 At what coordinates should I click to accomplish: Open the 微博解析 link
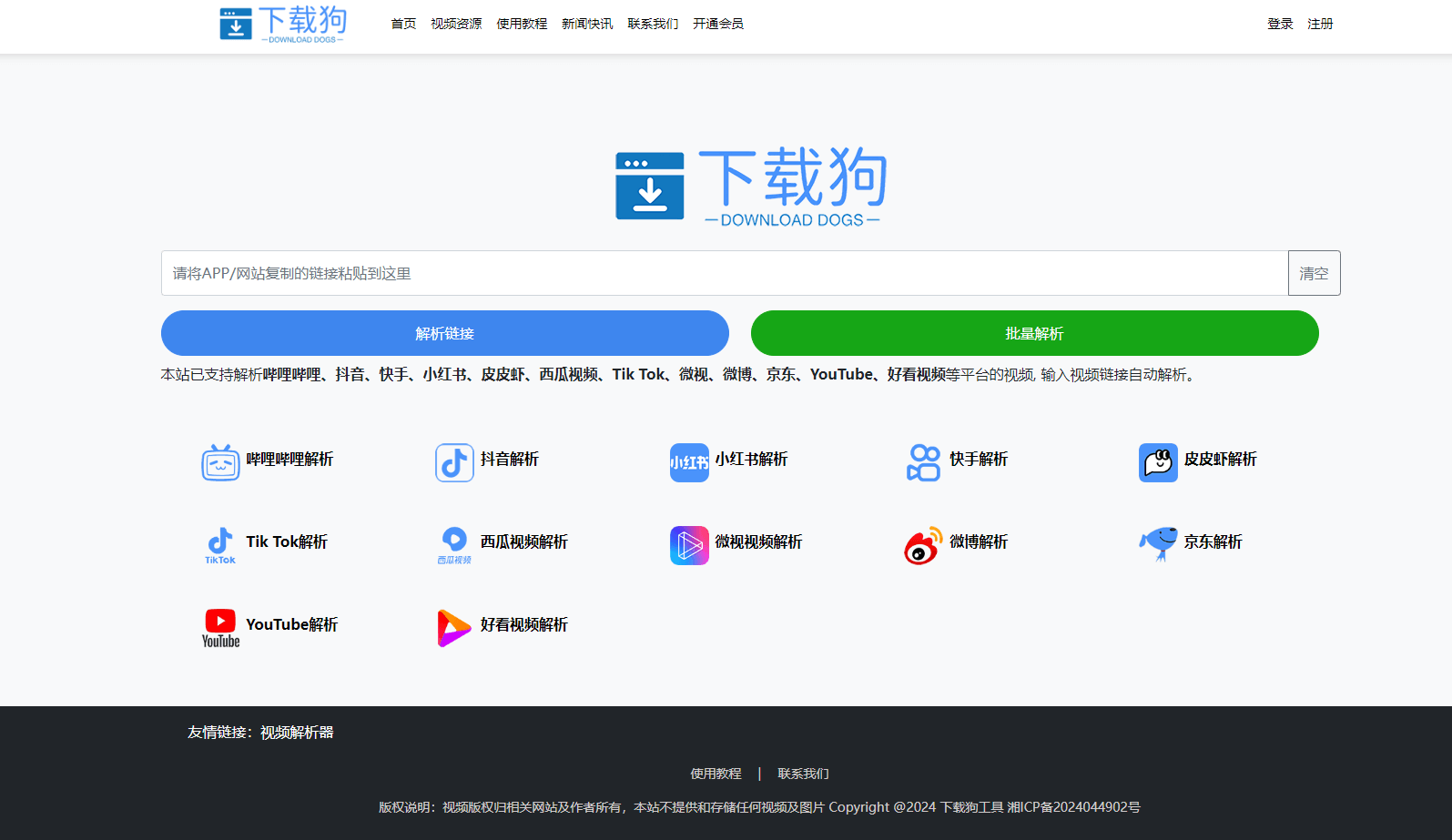pyautogui.click(x=979, y=541)
